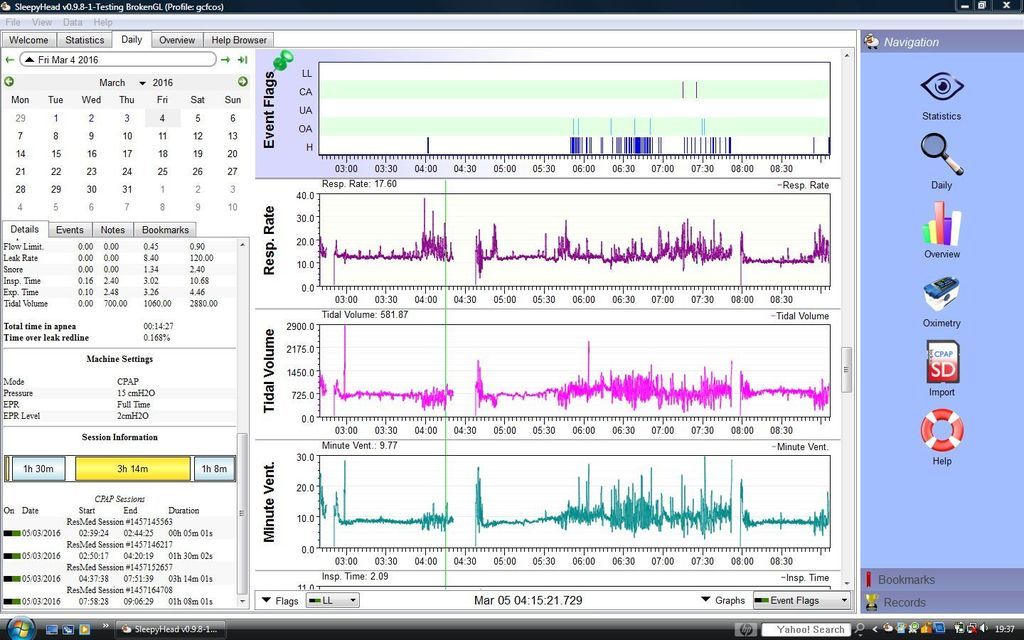Click the Yahoo! Search taskbar field
1024x640 pixels.
807,630
